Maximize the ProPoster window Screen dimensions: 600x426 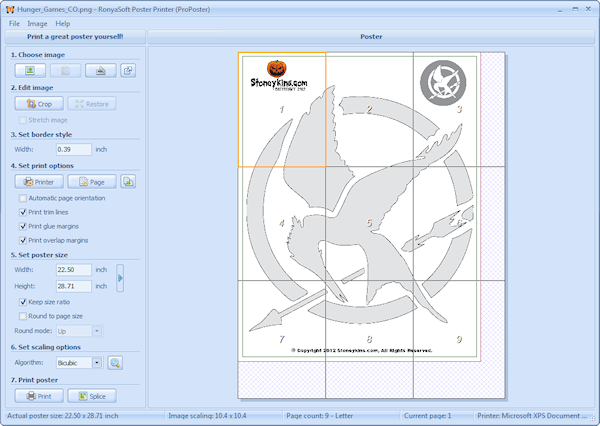pos(575,9)
